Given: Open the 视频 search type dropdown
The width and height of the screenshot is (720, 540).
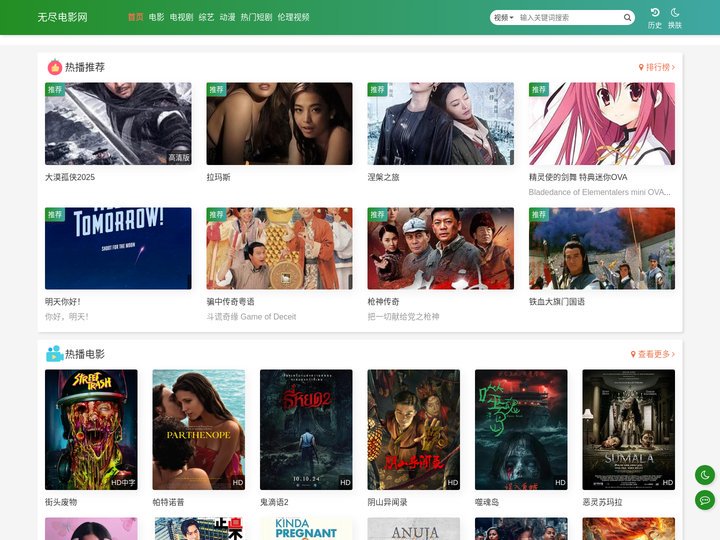Looking at the screenshot, I should [x=504, y=17].
